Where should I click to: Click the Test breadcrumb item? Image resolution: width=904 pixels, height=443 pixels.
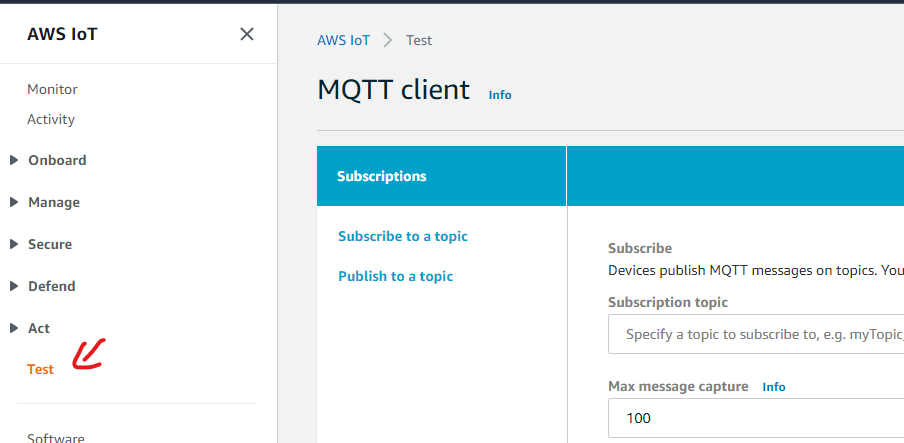coord(419,40)
